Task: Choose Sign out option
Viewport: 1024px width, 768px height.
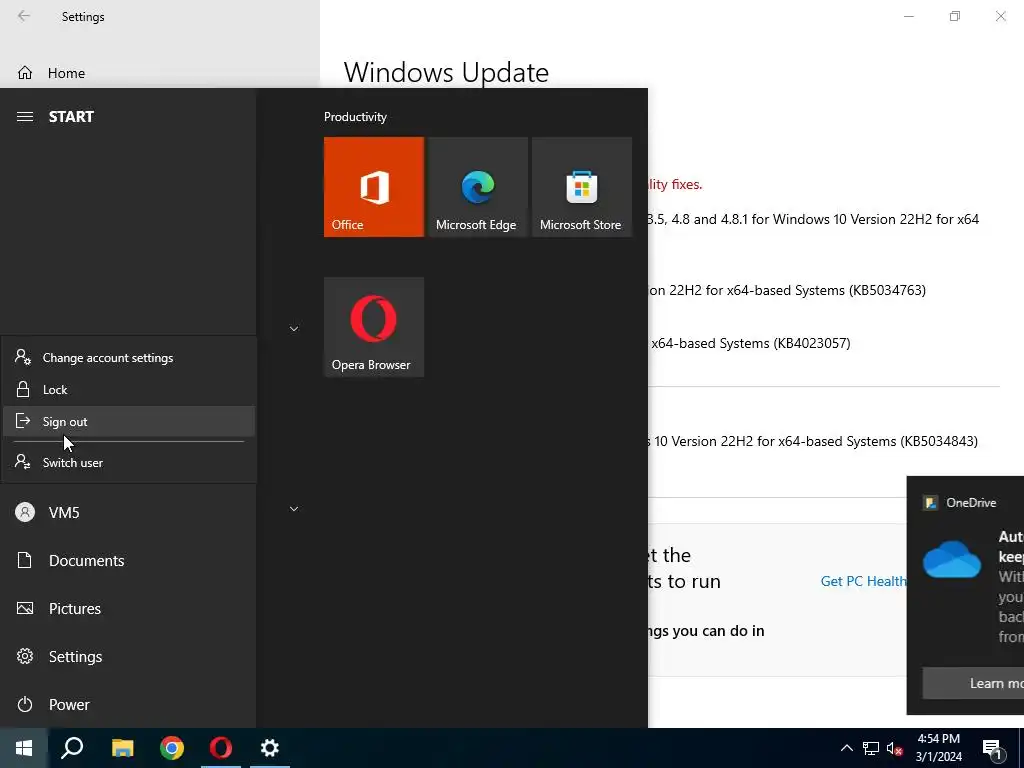Action: tap(129, 421)
